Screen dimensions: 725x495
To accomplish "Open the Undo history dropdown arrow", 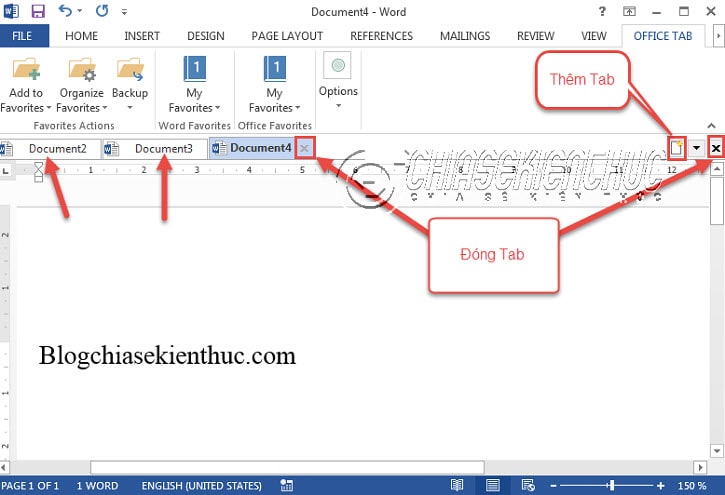I will (x=80, y=11).
